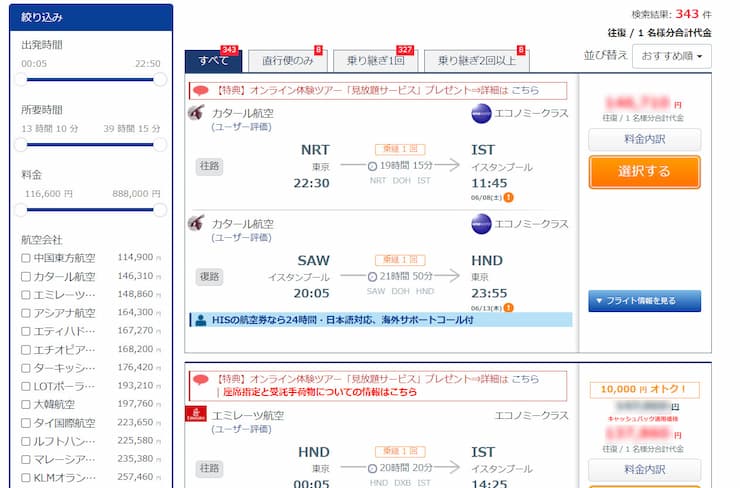
Task: Select the すべて tab
Action: (x=213, y=60)
